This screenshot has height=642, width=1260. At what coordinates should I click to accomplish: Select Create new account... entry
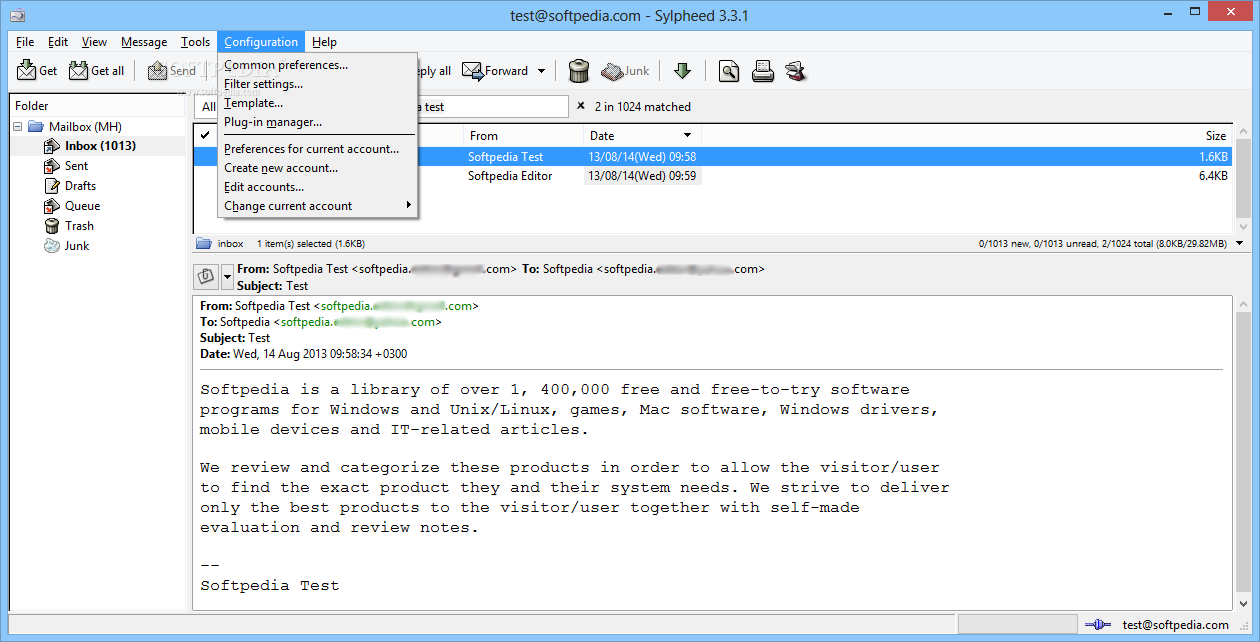[317, 168]
